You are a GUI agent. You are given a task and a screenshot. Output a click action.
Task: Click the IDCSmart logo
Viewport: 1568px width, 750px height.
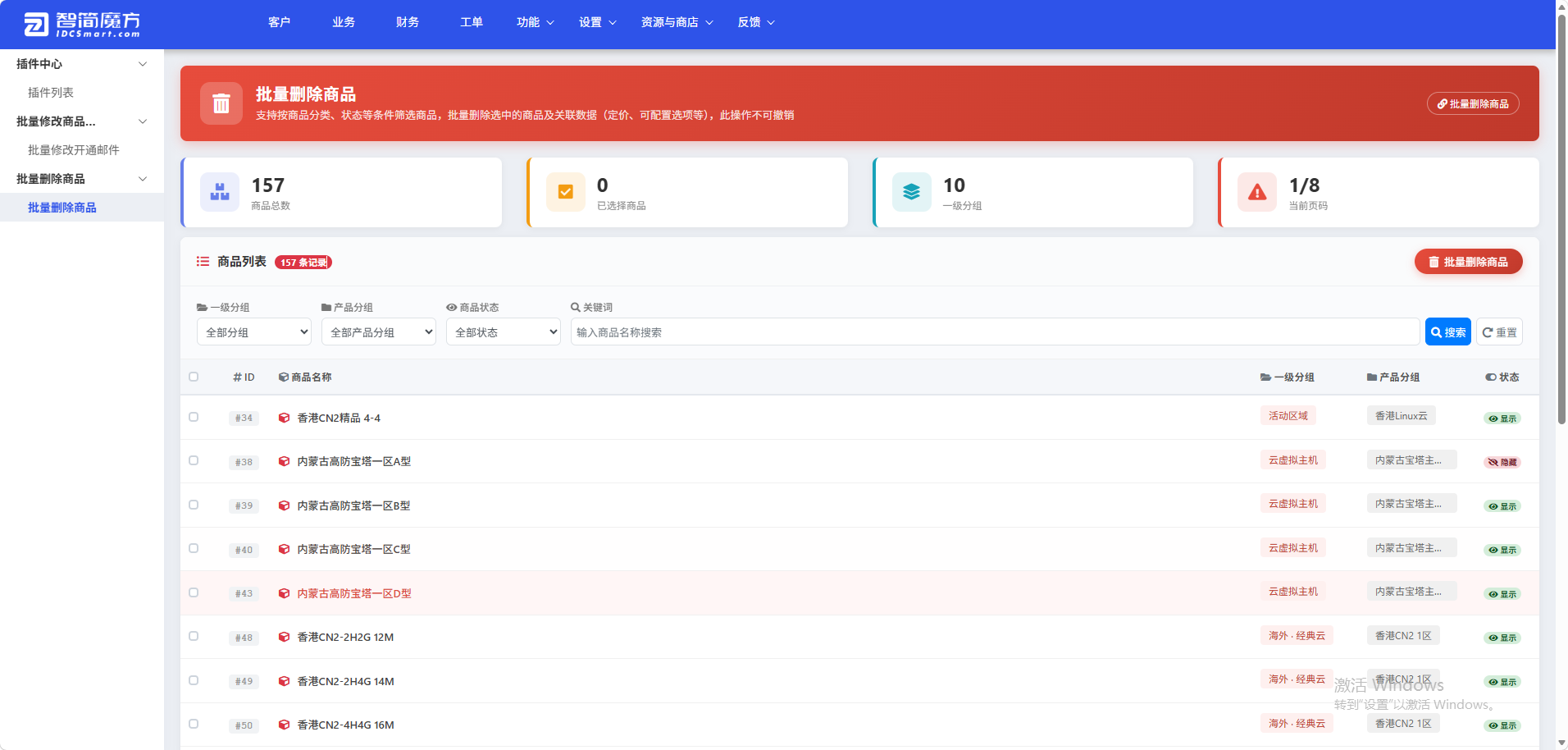click(82, 25)
